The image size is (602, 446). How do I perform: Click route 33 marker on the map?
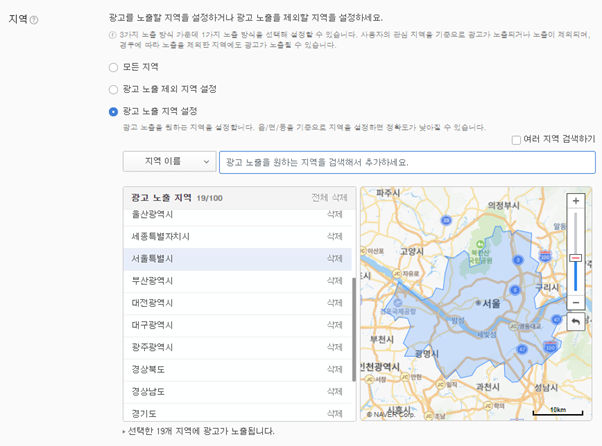click(x=446, y=220)
